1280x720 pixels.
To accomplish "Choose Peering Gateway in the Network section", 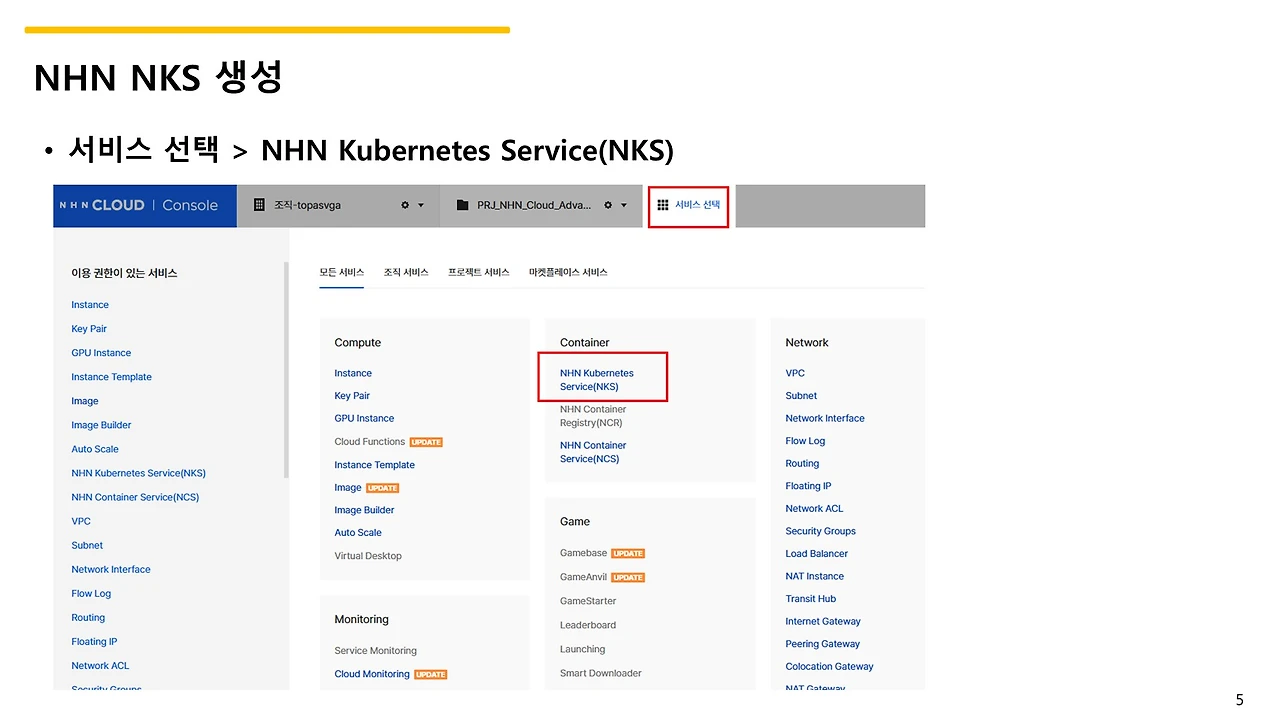I will (x=823, y=644).
